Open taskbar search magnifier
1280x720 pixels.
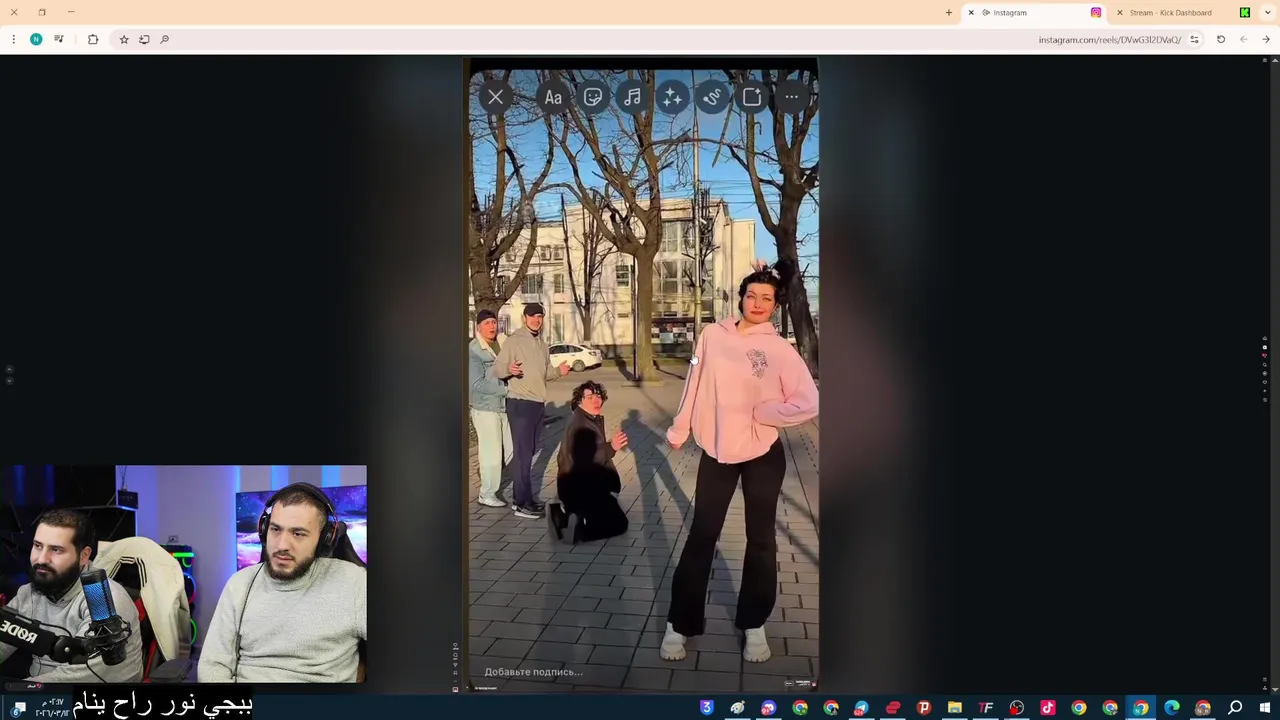[x=1235, y=708]
